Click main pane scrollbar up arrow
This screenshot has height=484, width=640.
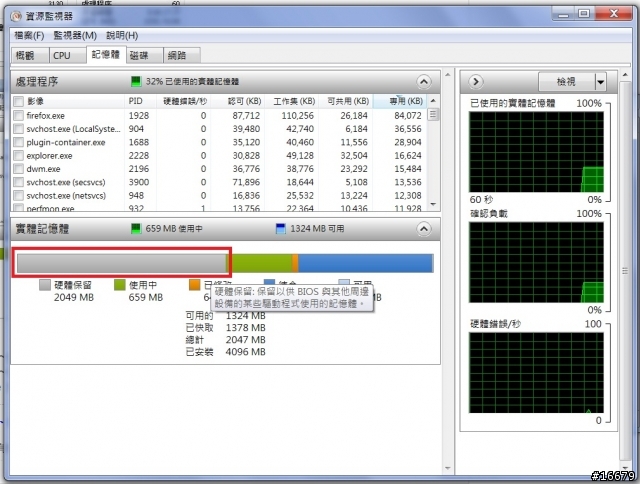pyautogui.click(x=447, y=75)
